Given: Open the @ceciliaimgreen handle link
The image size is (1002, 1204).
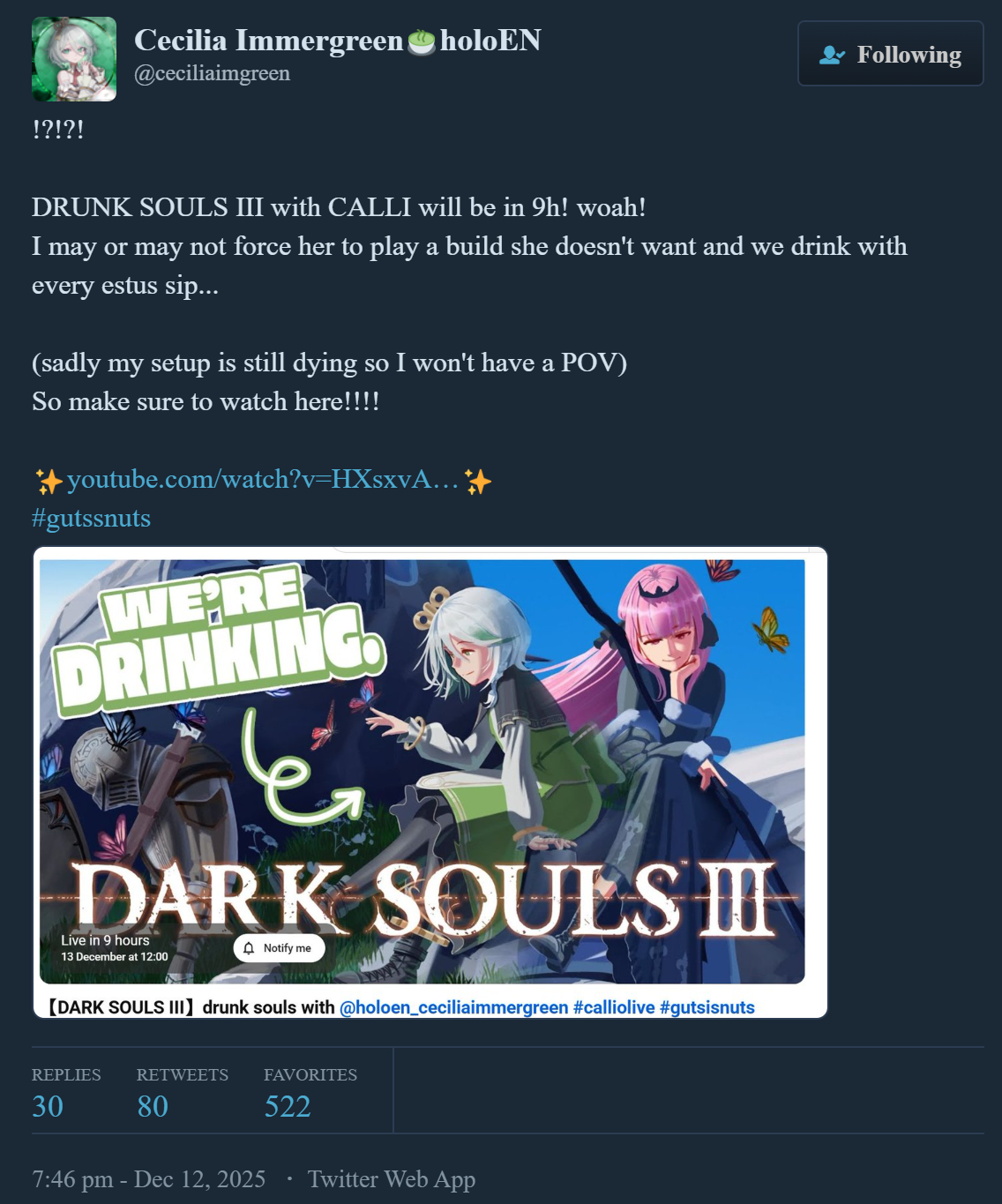Looking at the screenshot, I should (212, 73).
